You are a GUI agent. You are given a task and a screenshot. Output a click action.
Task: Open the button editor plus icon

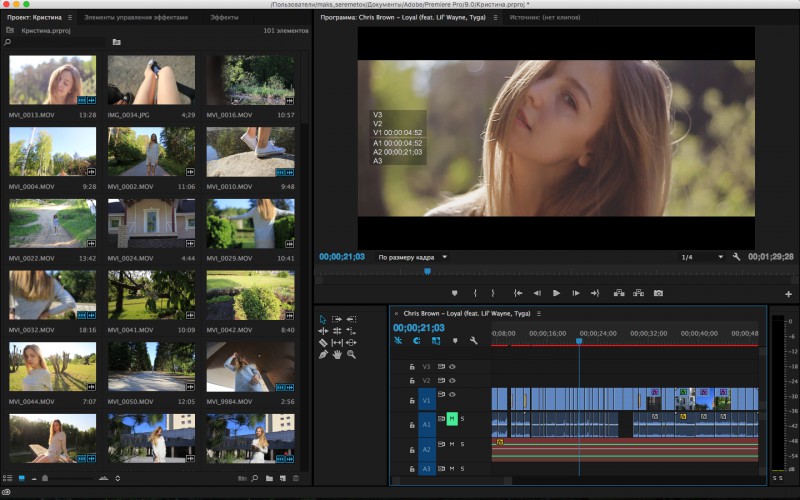tap(789, 294)
